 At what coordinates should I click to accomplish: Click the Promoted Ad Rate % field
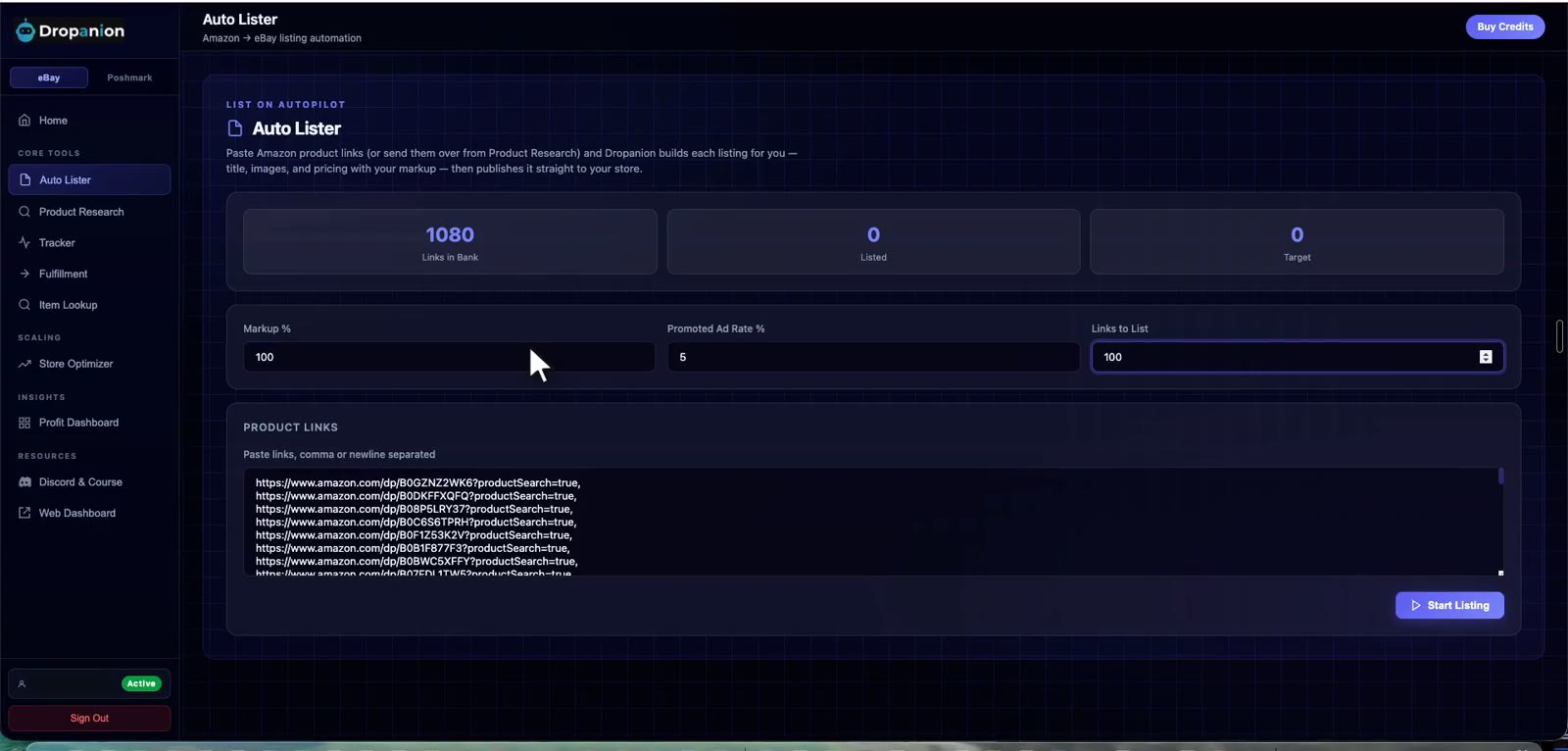[873, 357]
